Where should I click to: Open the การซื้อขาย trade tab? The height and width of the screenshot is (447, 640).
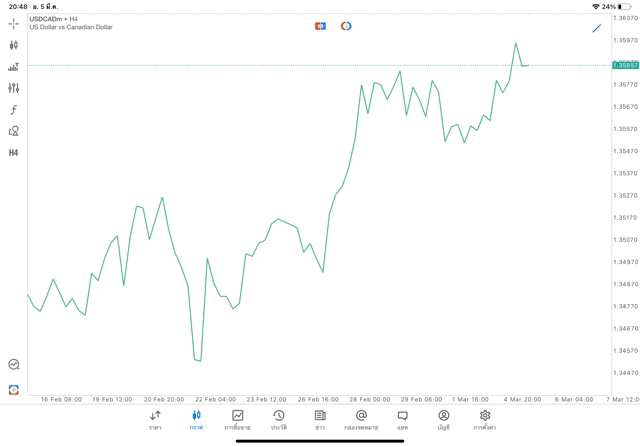(237, 420)
